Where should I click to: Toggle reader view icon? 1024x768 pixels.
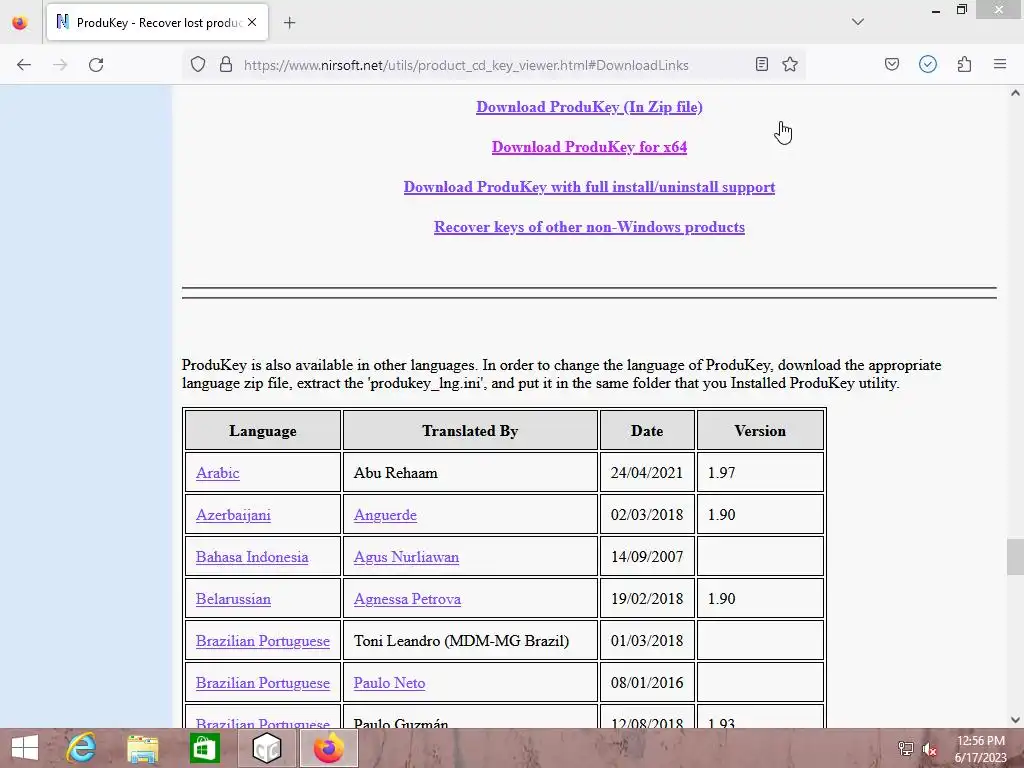pyautogui.click(x=761, y=65)
